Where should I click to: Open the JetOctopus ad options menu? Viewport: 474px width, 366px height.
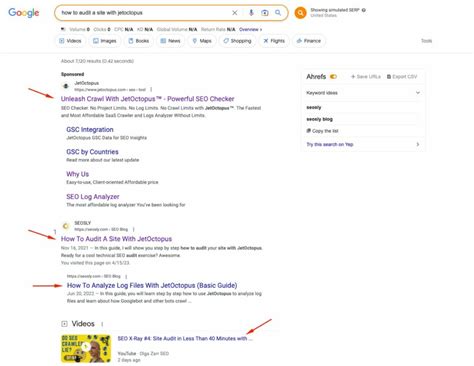[x=151, y=89]
